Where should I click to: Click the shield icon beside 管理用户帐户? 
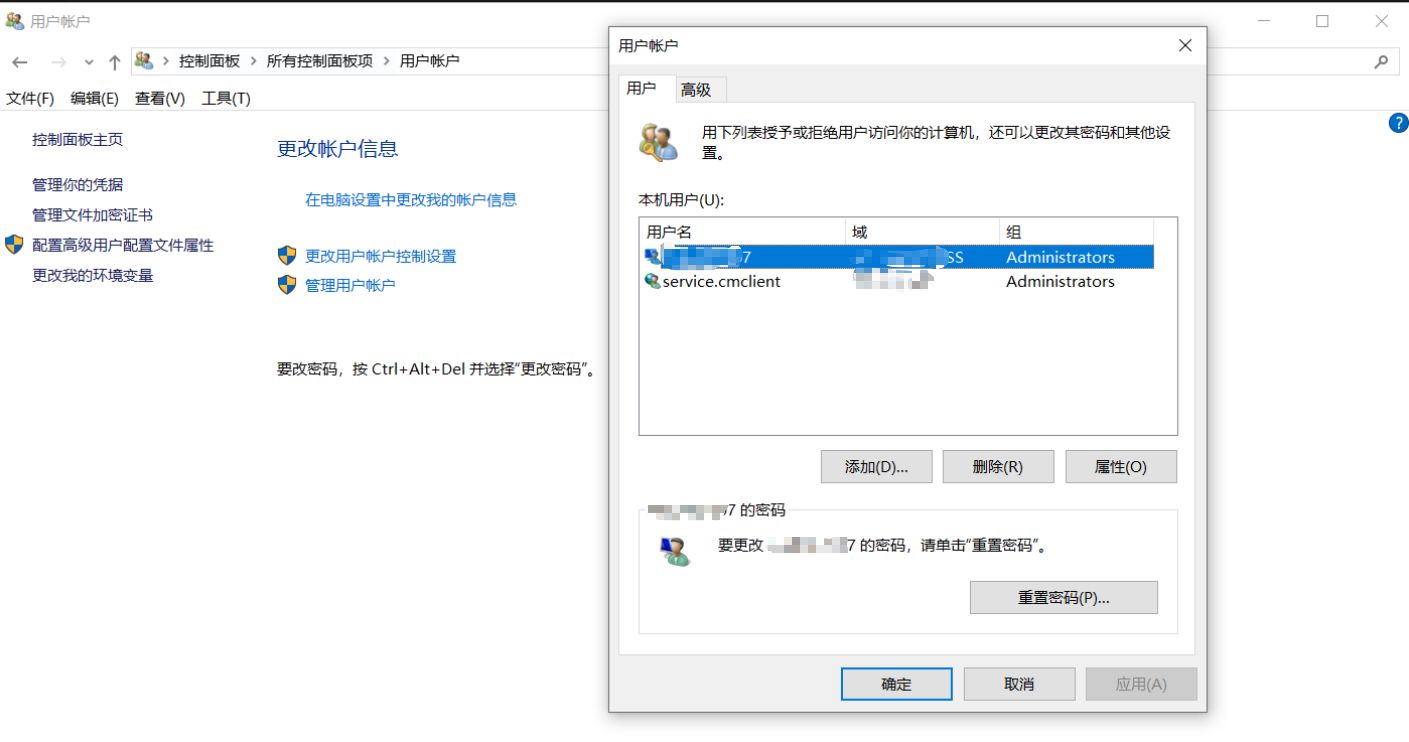pos(287,285)
